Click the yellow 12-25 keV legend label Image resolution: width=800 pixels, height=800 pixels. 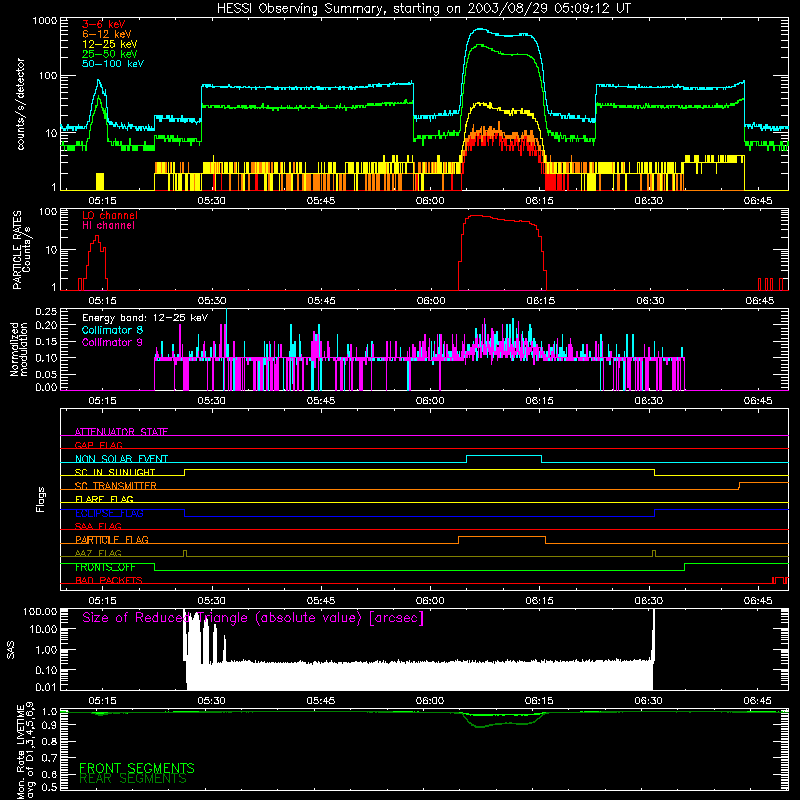(x=109, y=44)
